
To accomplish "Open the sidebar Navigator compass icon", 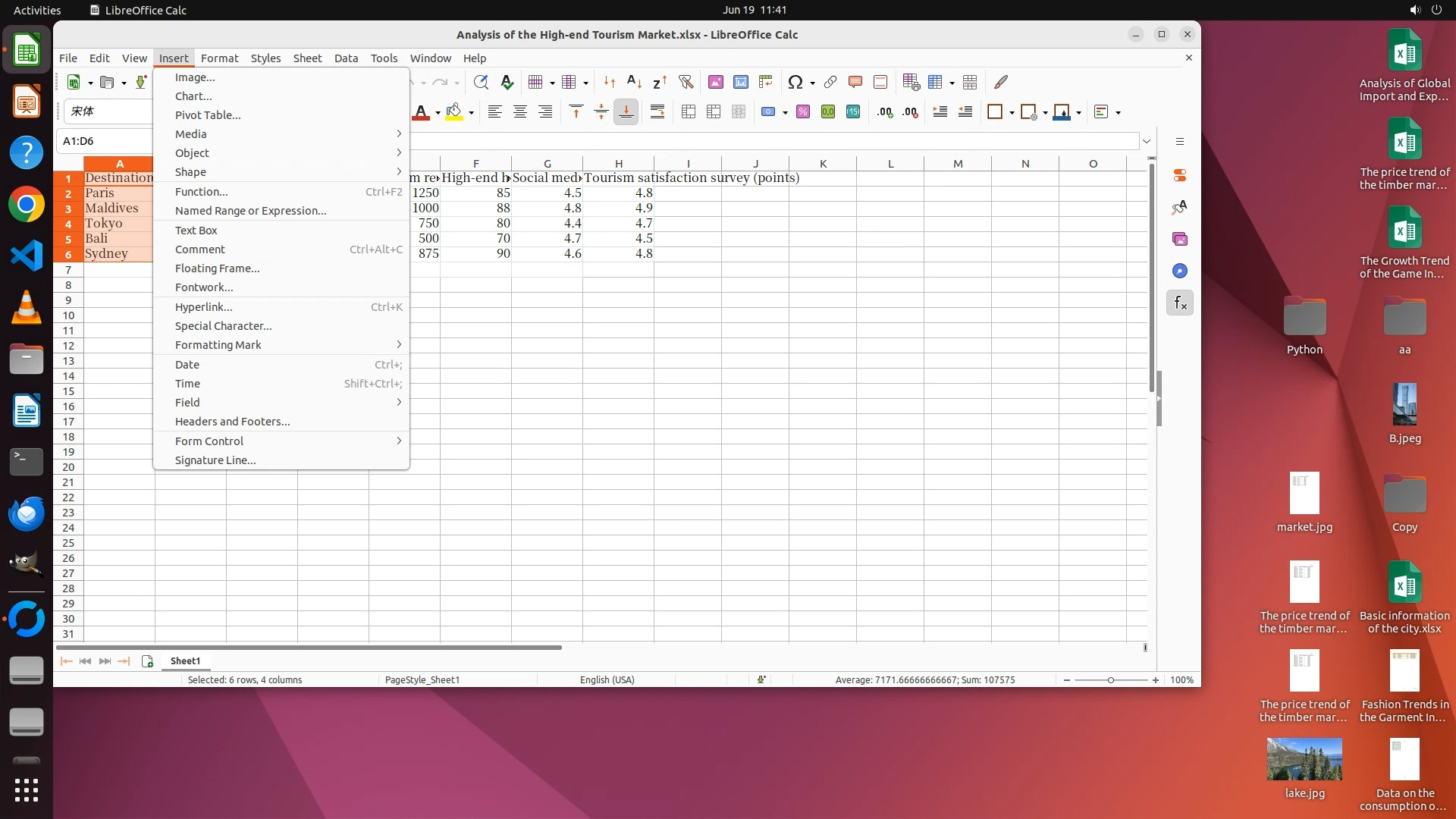I will click(x=1179, y=271).
